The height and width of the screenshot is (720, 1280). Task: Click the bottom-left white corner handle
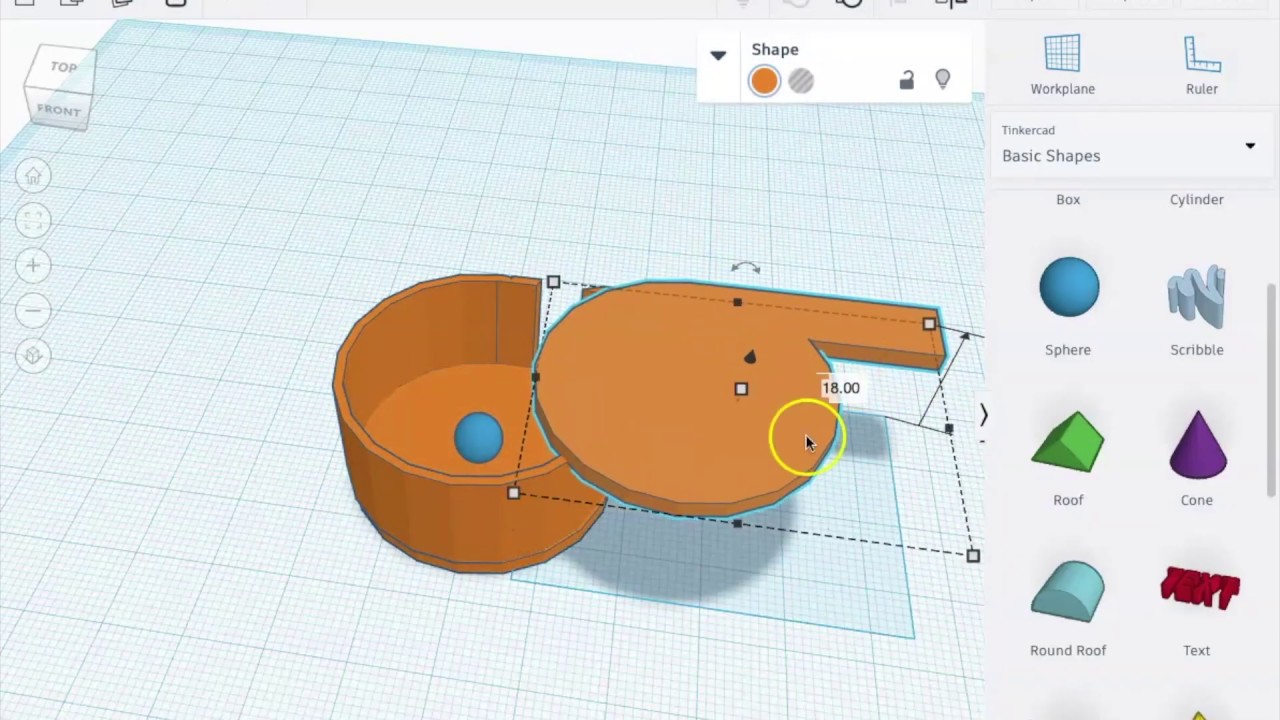pyautogui.click(x=513, y=493)
